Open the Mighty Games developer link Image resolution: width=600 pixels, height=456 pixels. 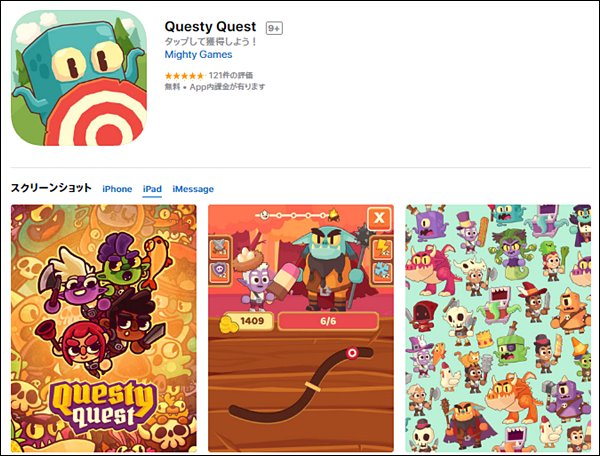[198, 55]
